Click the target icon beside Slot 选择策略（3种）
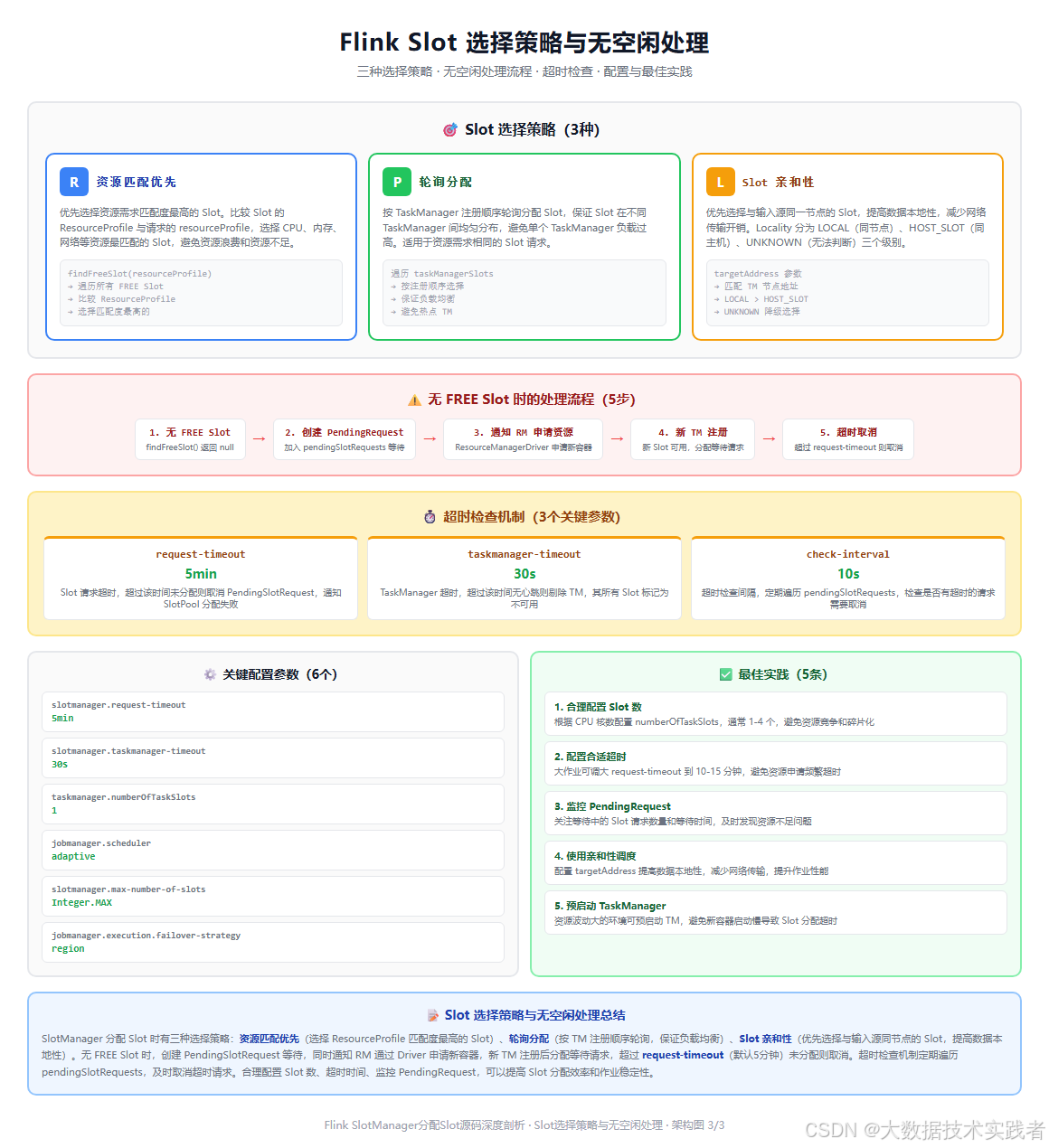The height and width of the screenshot is (1148, 1049). pyautogui.click(x=450, y=130)
